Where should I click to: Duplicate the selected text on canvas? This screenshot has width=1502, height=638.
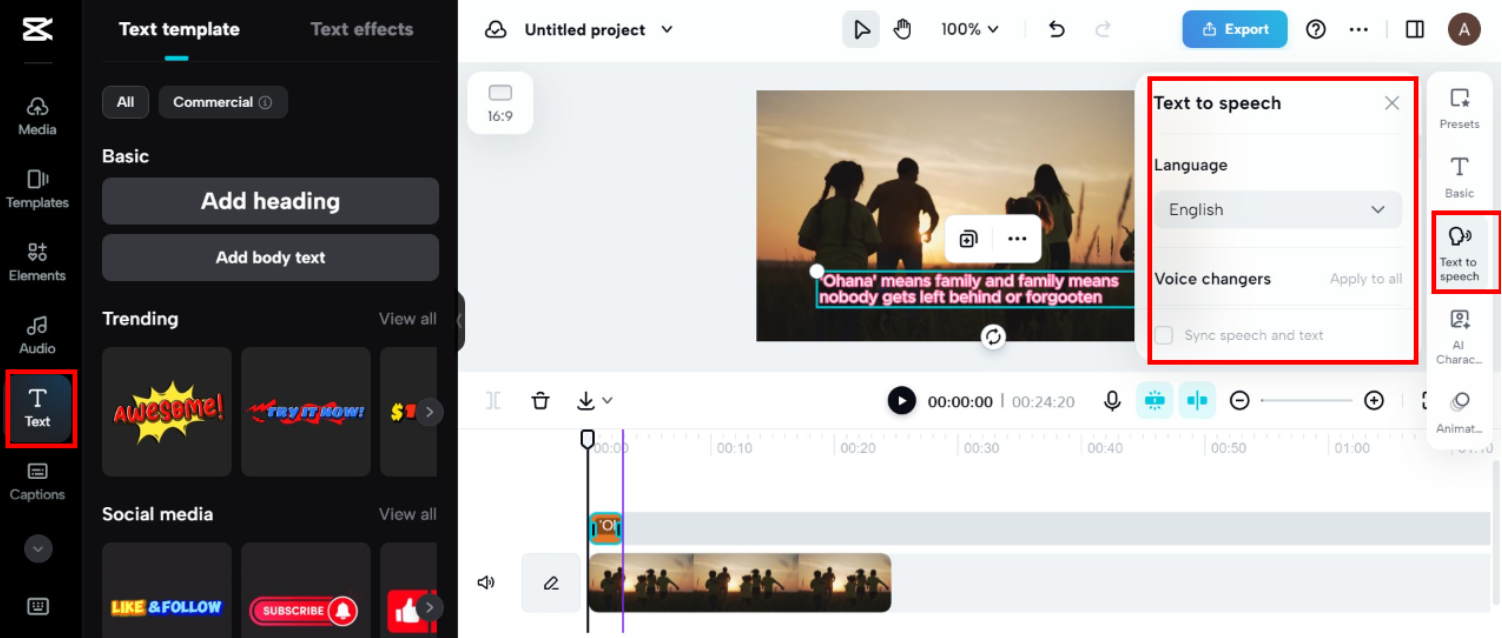(968, 239)
